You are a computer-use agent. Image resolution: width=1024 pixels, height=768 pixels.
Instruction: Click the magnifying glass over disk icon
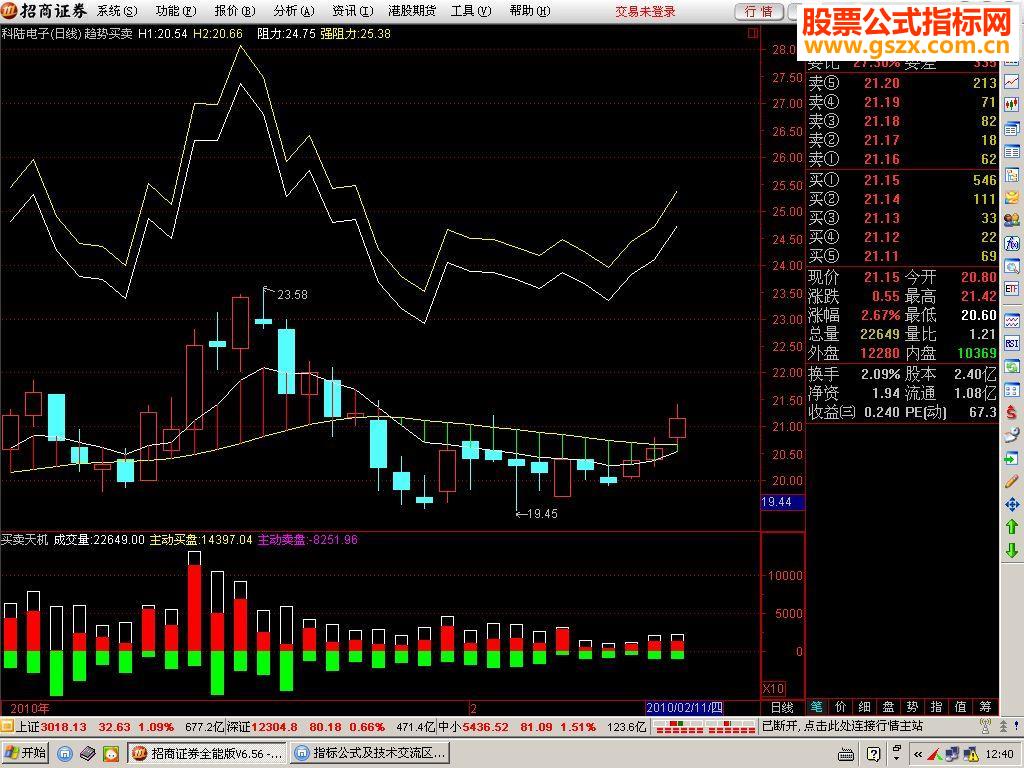click(1012, 435)
